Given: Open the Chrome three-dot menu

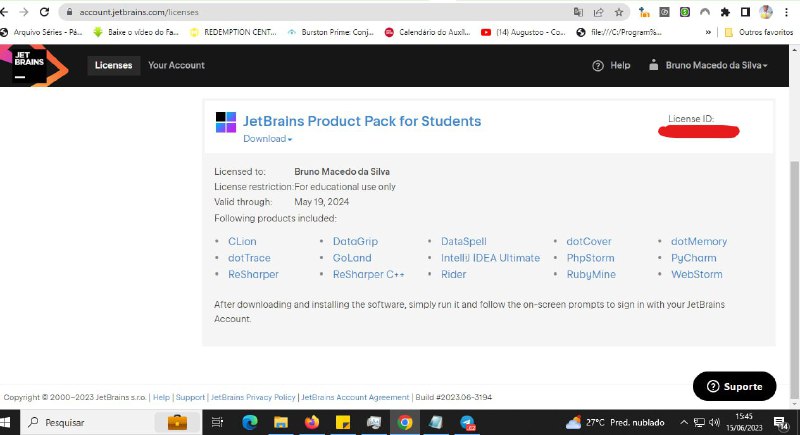Looking at the screenshot, I should tap(786, 12).
